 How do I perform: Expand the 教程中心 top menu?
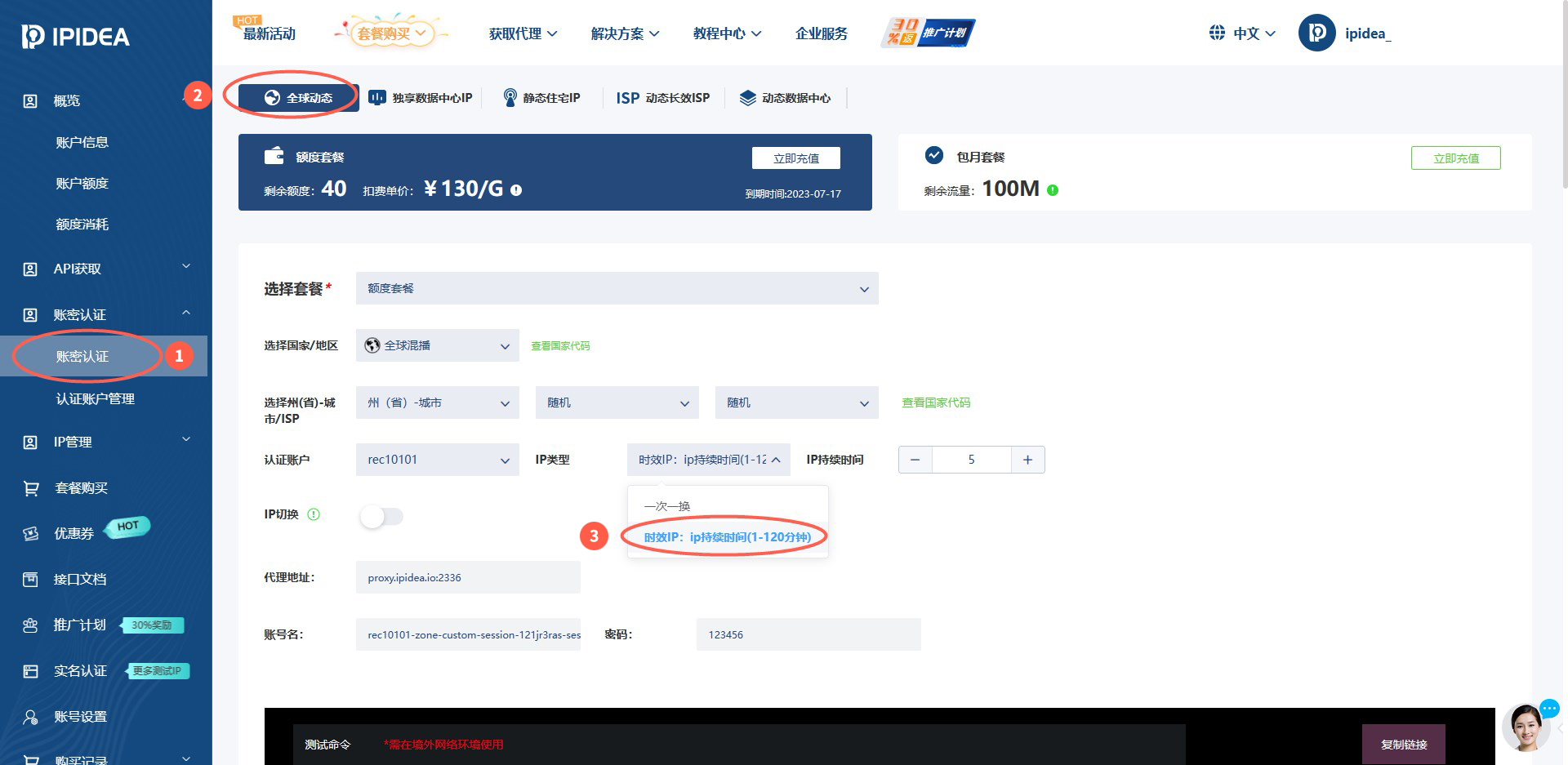click(x=728, y=33)
